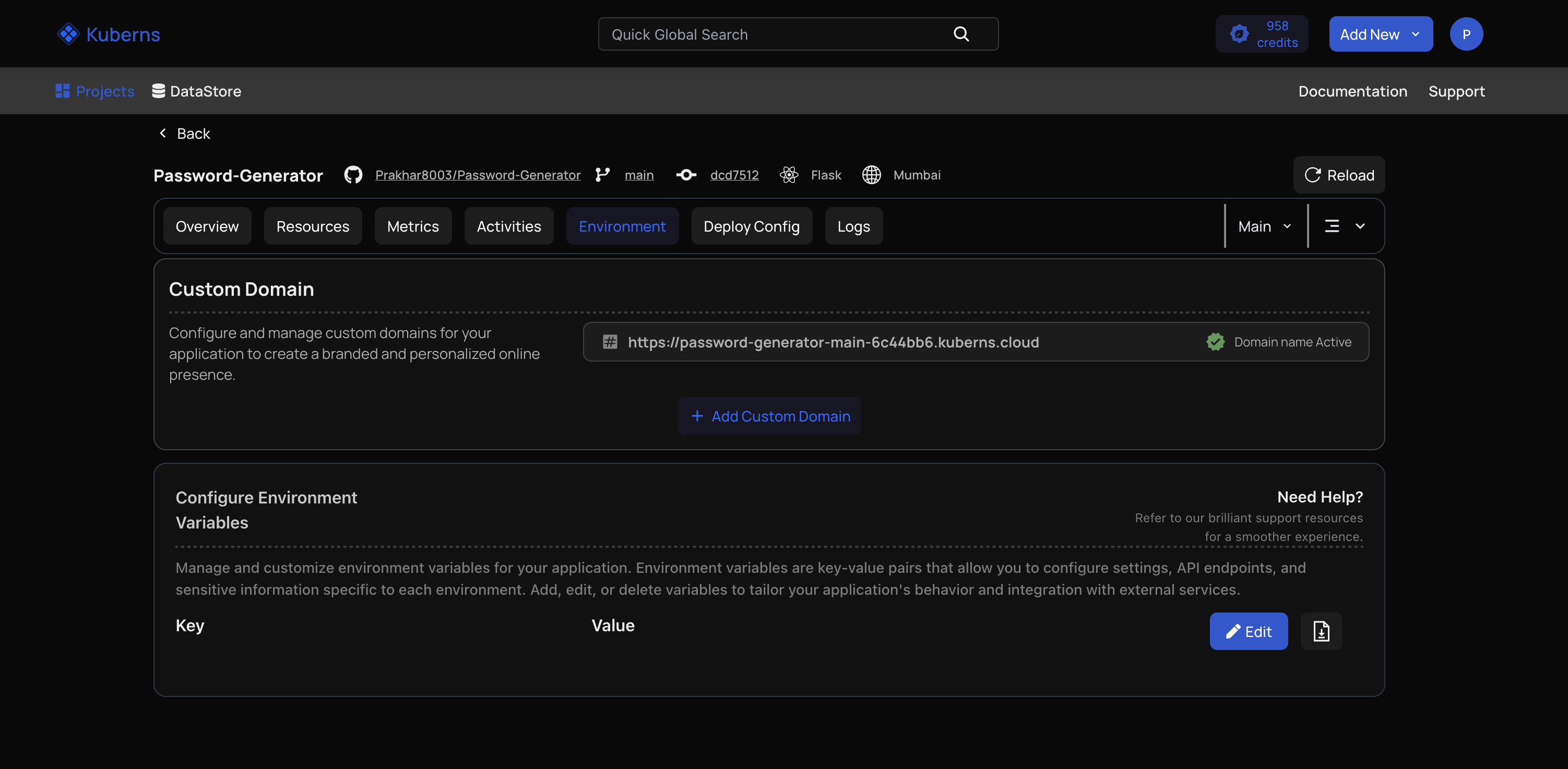Open the Main branch dropdown
The image size is (1568, 769).
1264,226
